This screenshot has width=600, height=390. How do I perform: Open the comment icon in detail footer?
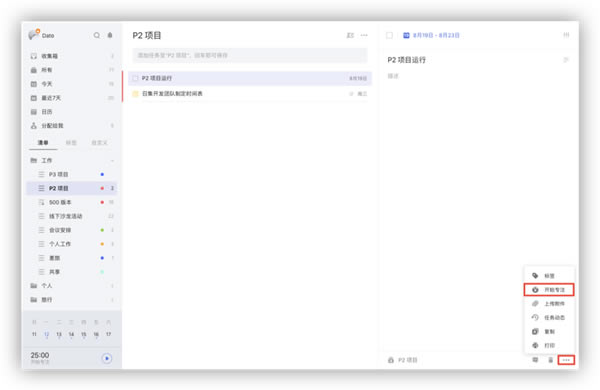[x=535, y=360]
